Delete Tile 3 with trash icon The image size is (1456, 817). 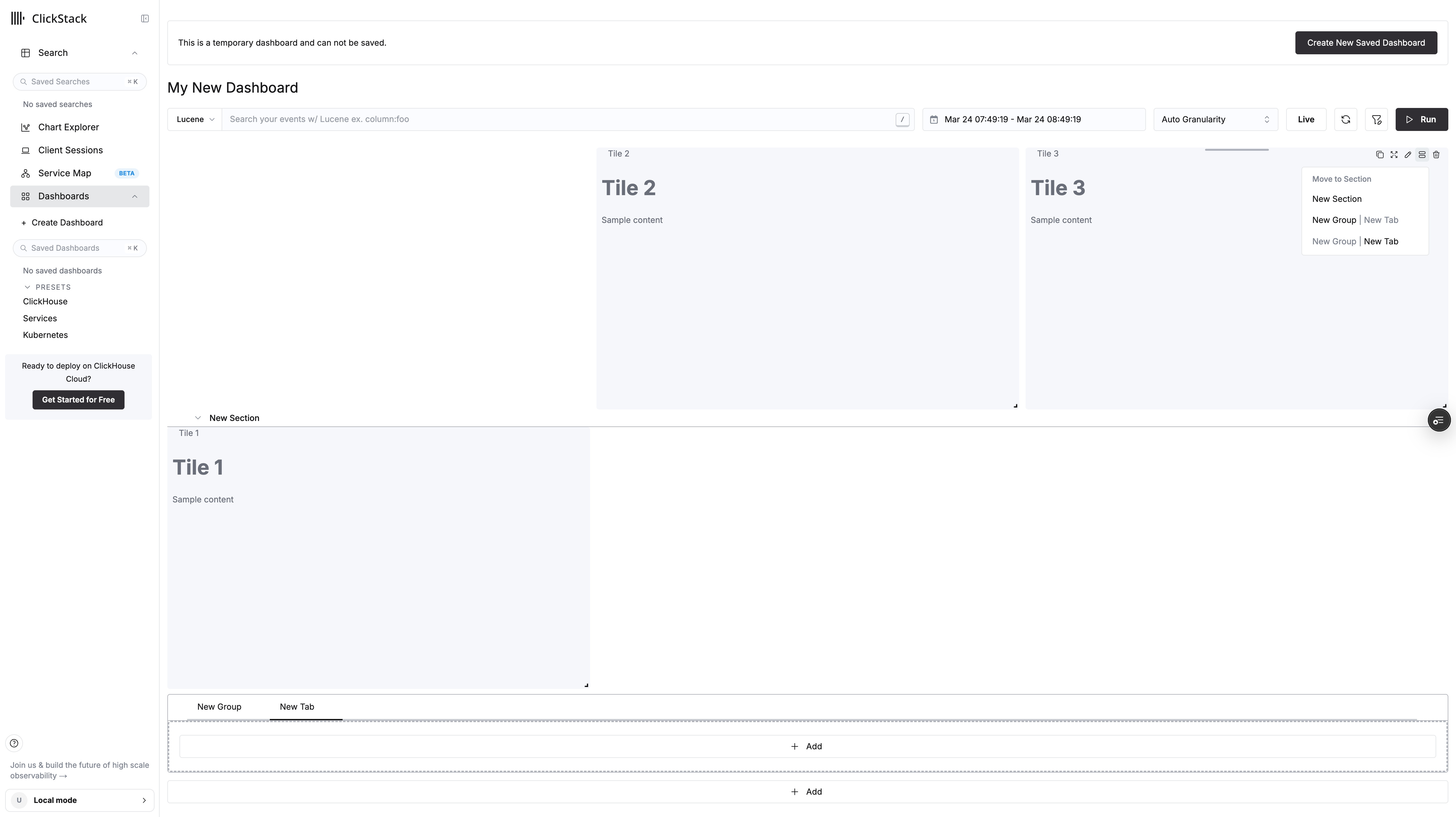[x=1436, y=155]
